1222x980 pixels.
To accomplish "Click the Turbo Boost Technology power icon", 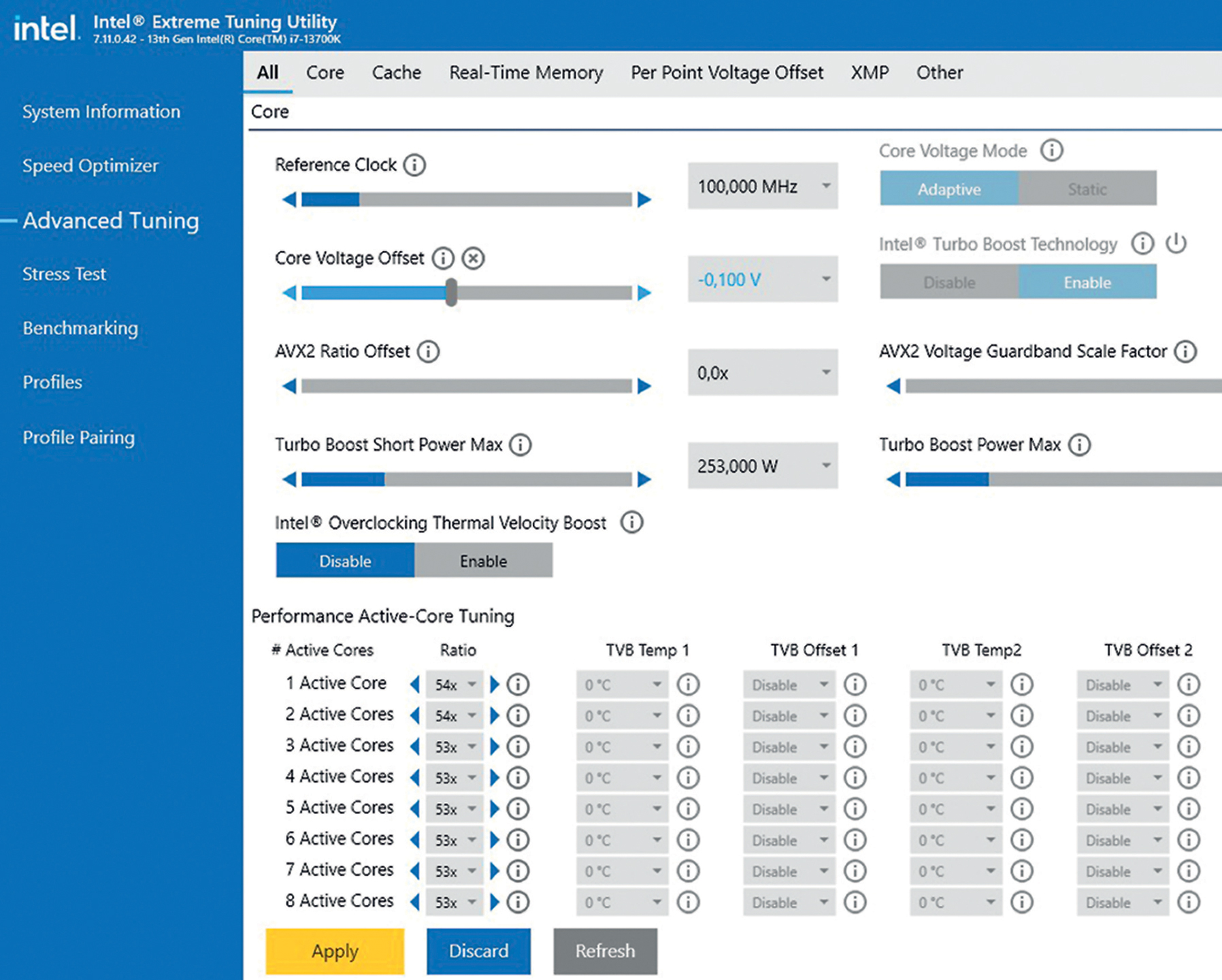I will coord(1176,244).
